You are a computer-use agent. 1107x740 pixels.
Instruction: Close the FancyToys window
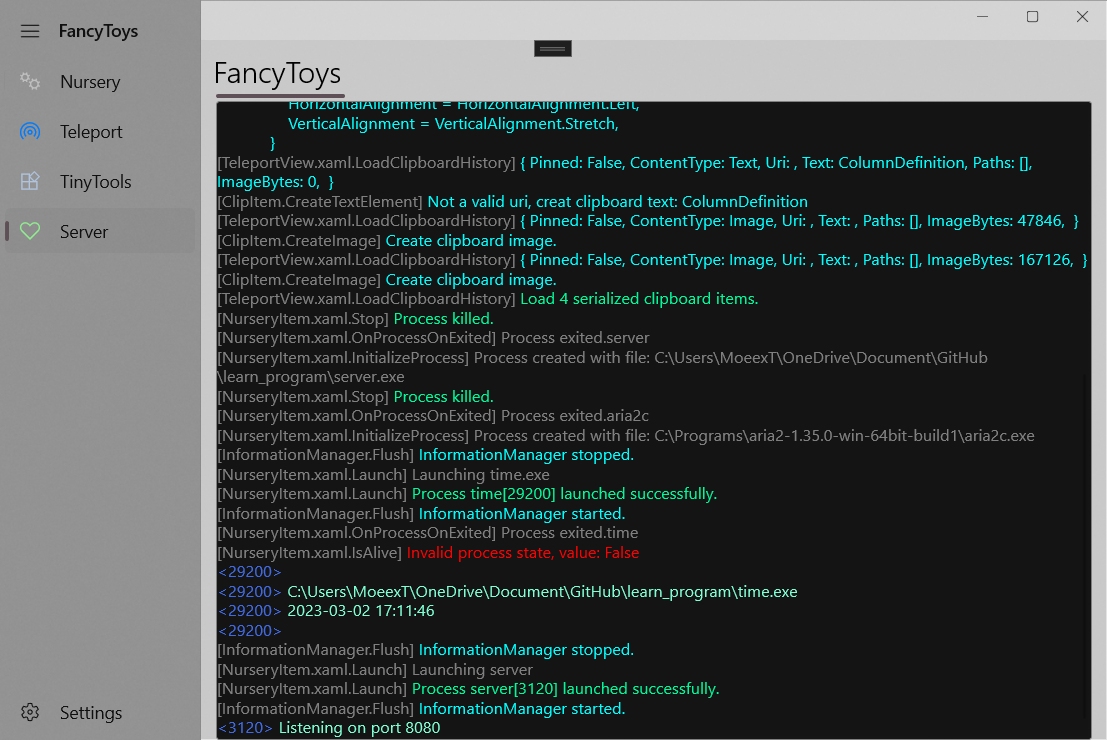pyautogui.click(x=1082, y=17)
